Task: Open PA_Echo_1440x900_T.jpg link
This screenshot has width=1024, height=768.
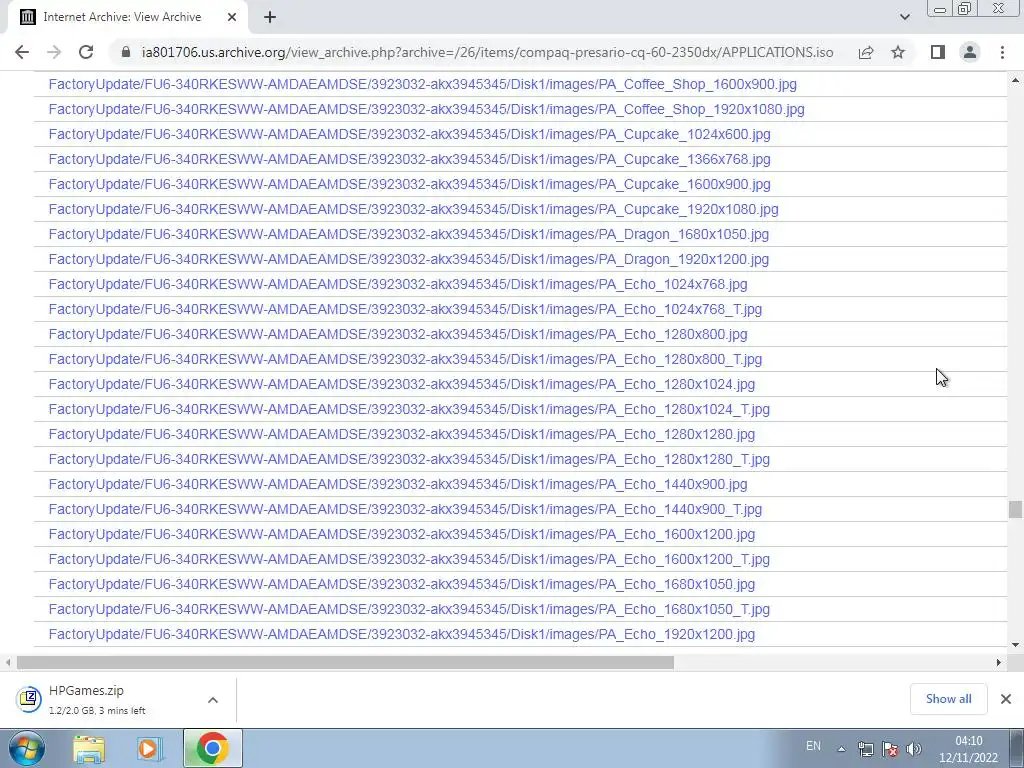Action: coord(406,509)
